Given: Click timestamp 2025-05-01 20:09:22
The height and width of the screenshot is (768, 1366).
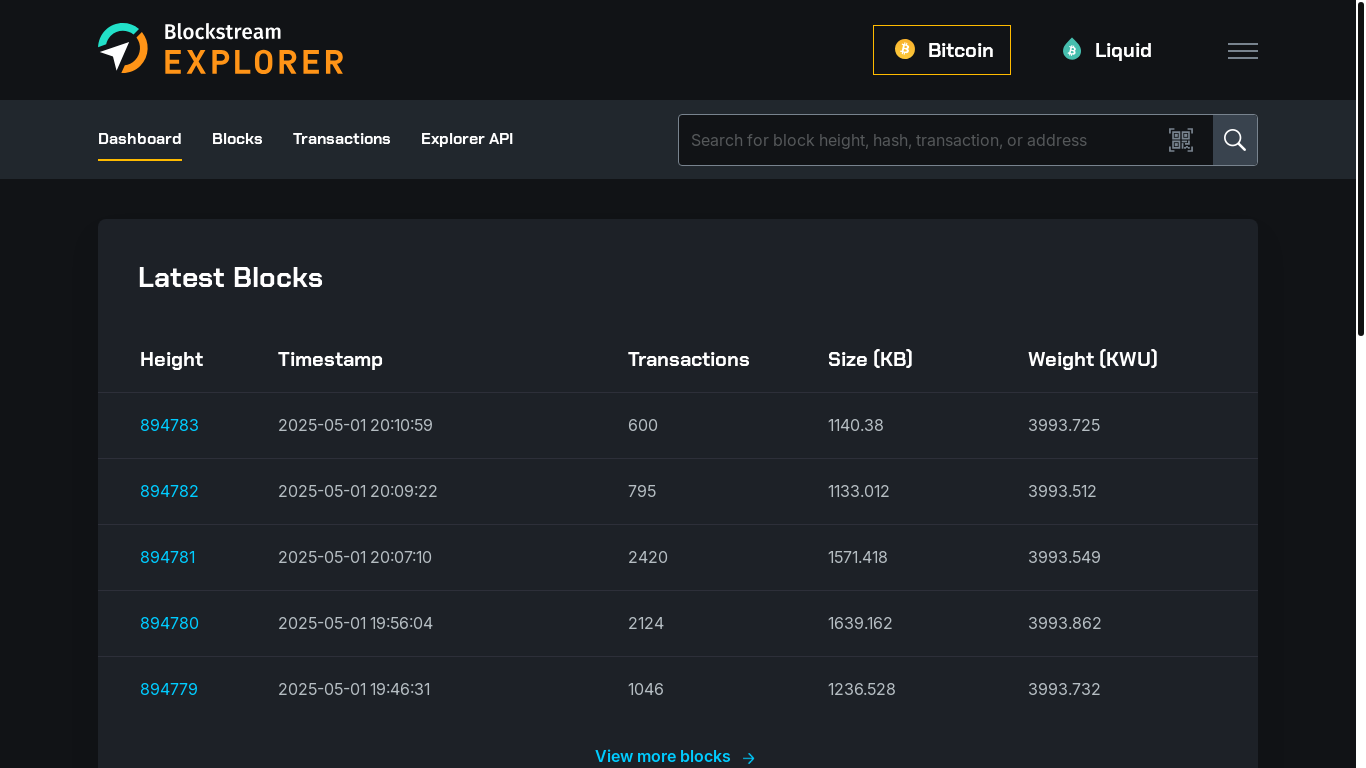Looking at the screenshot, I should pyautogui.click(x=358, y=491).
